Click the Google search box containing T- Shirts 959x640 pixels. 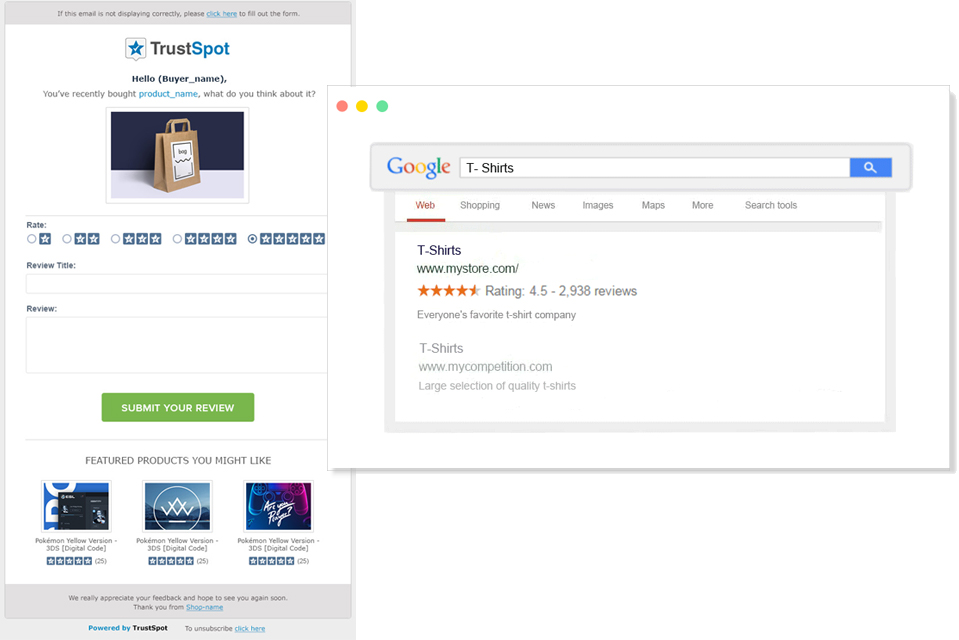[654, 168]
